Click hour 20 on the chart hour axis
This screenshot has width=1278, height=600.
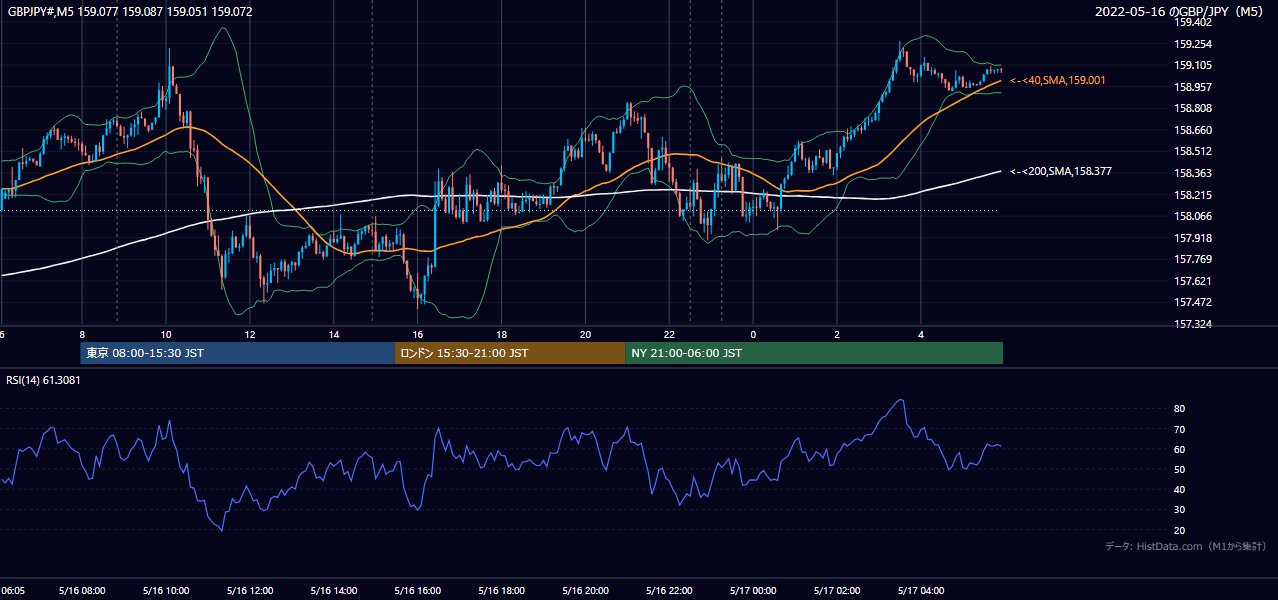pyautogui.click(x=586, y=335)
